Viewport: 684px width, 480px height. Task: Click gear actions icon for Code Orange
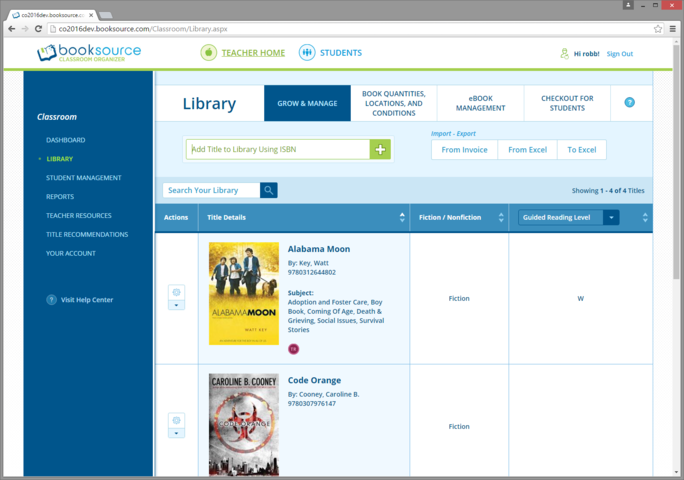click(176, 420)
